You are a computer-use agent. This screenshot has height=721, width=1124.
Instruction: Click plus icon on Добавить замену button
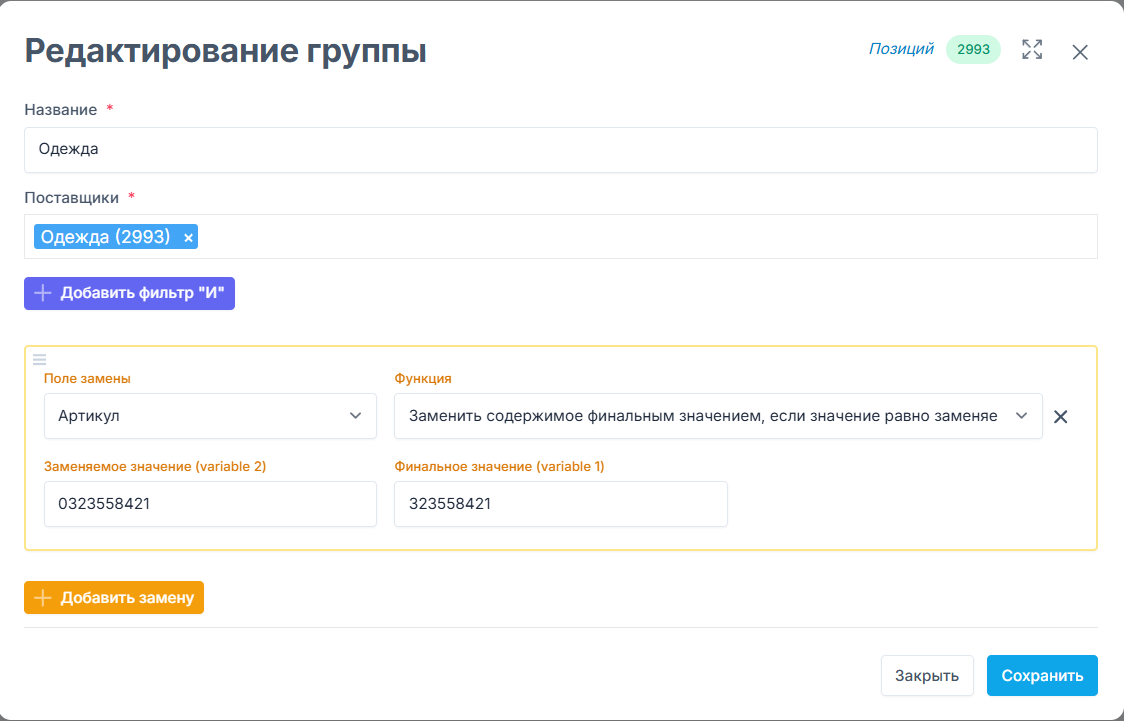point(42,598)
